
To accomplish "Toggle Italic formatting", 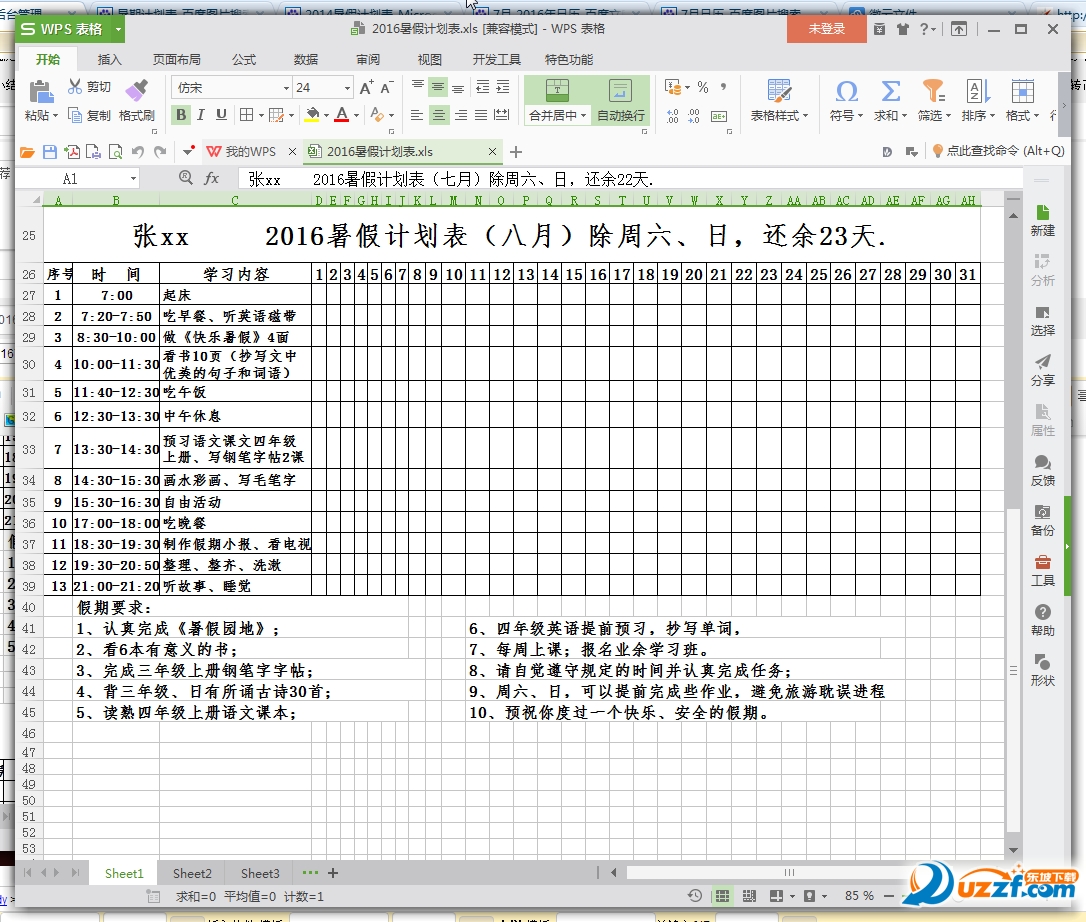I will tap(201, 114).
